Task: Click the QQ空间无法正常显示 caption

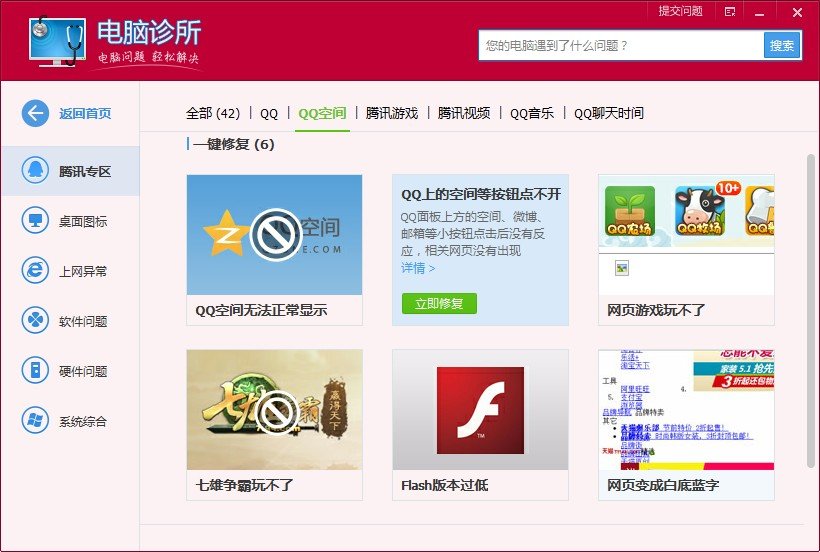Action: [261, 310]
